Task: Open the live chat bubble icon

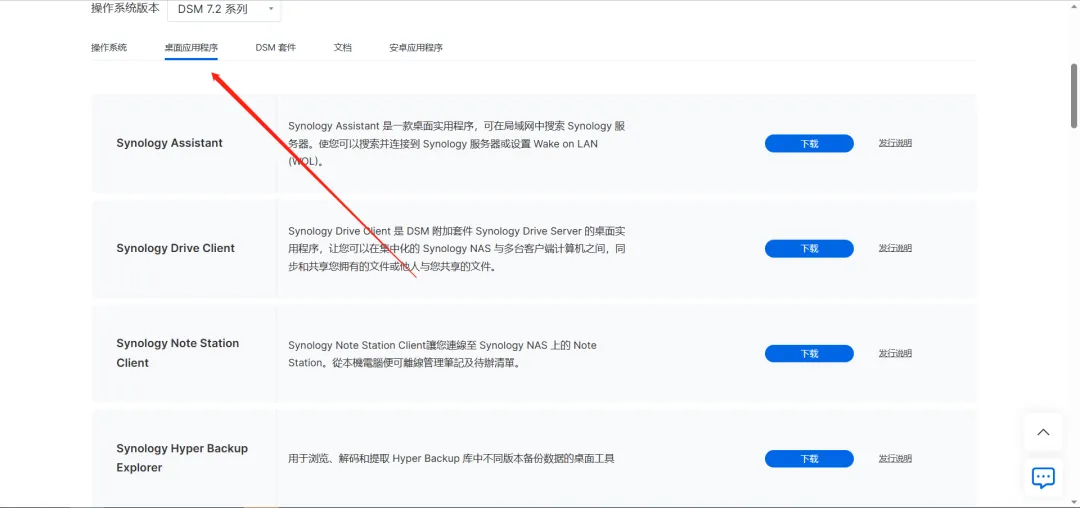Action: [x=1043, y=477]
